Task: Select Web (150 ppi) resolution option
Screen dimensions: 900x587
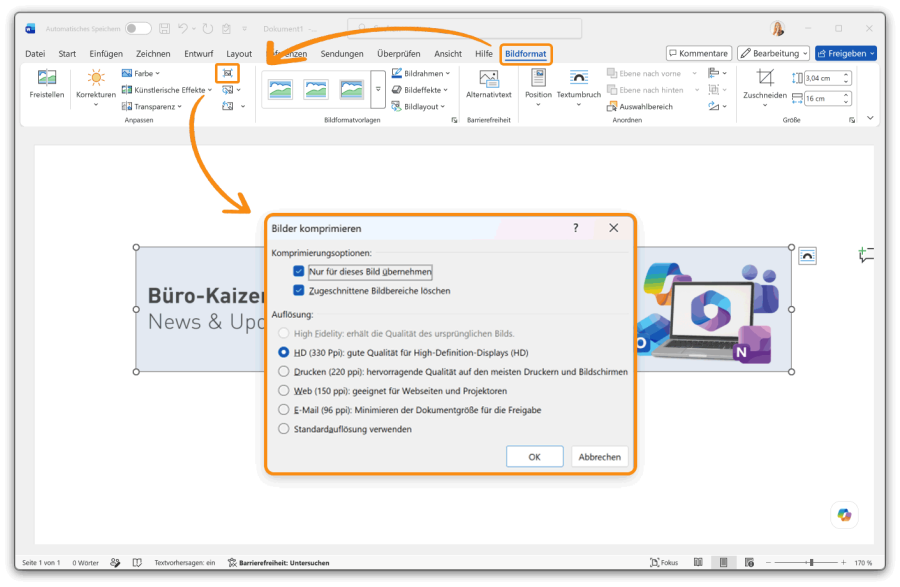Action: coord(283,390)
